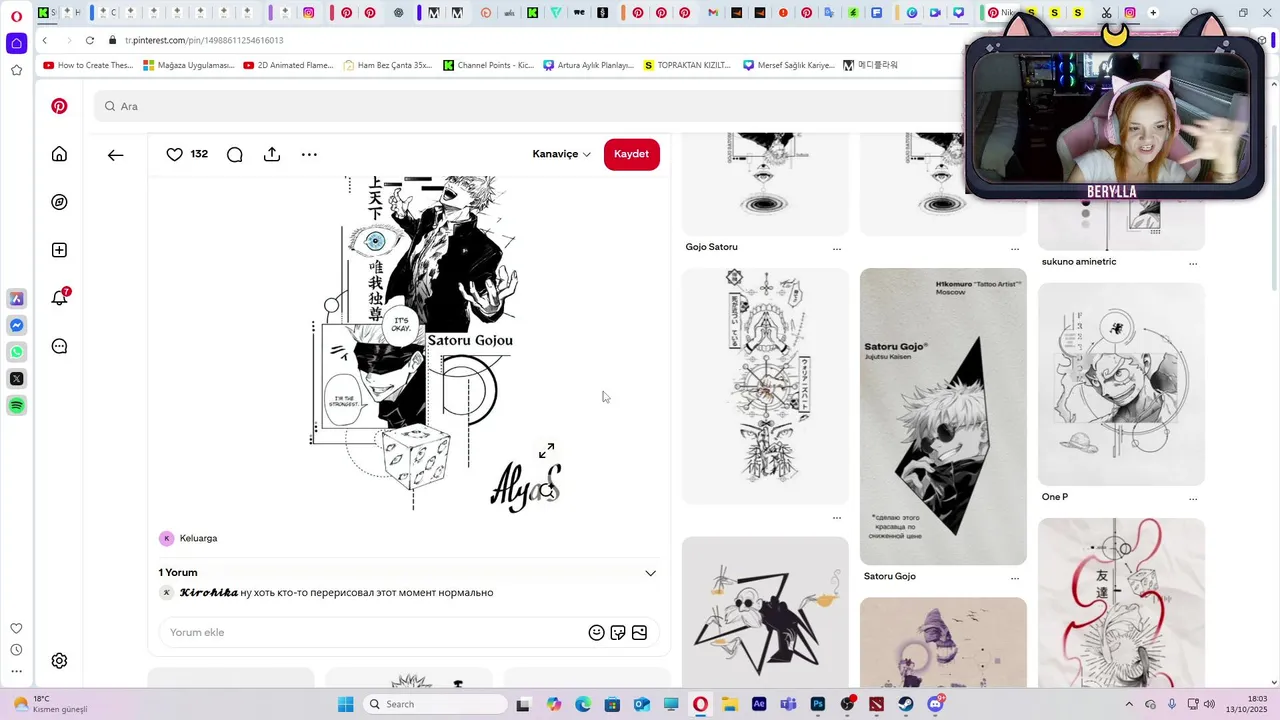Open 'Mağaza Uygulaması...' bookmark

(x=189, y=65)
